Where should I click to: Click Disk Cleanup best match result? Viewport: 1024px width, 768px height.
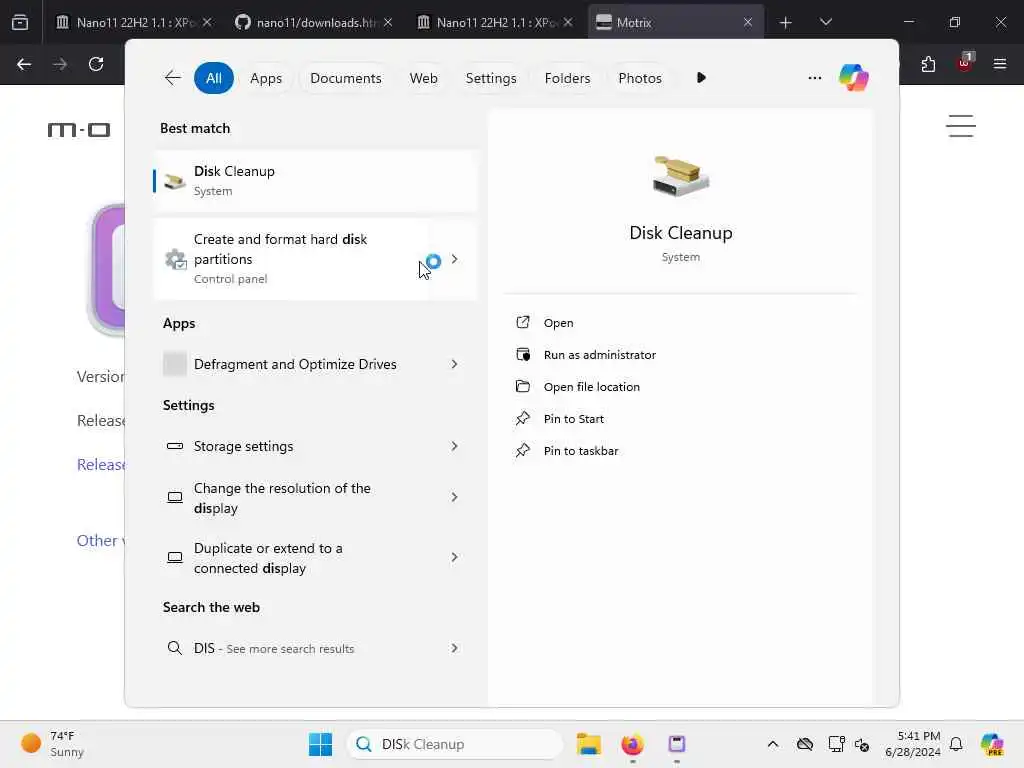[315, 181]
